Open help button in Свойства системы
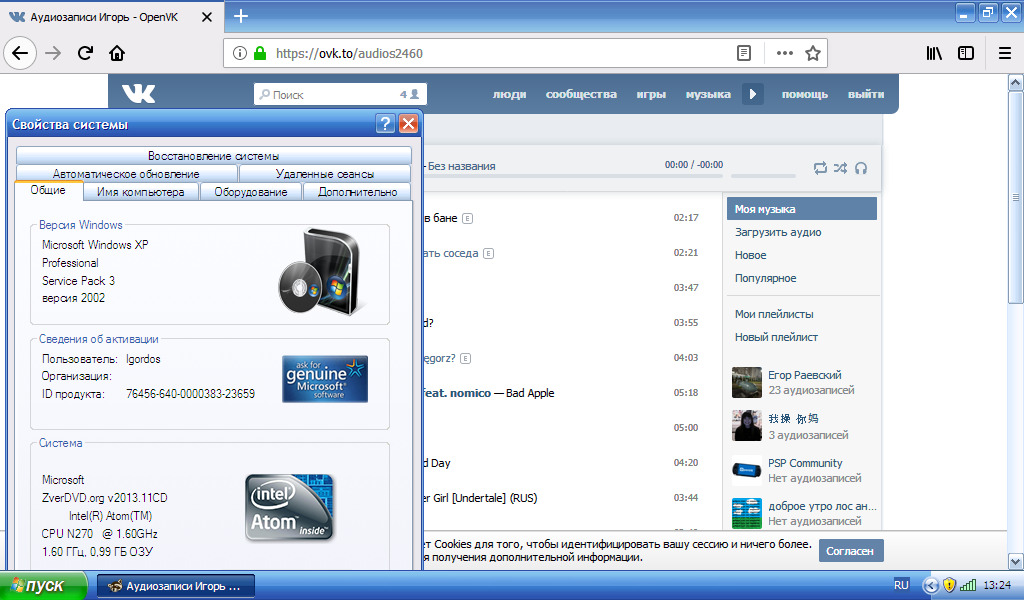Image resolution: width=1024 pixels, height=600 pixels. 385,123
